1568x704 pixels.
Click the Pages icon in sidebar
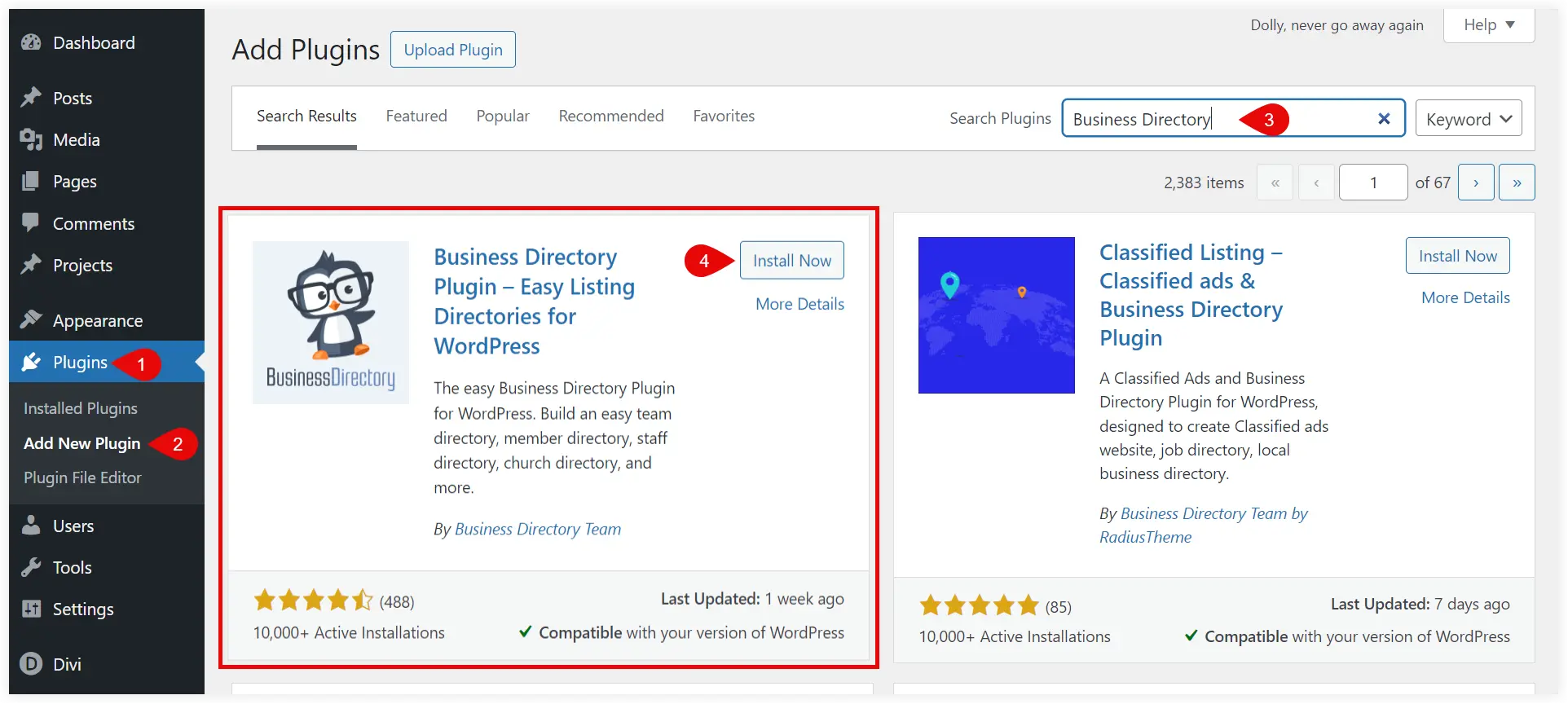point(31,181)
